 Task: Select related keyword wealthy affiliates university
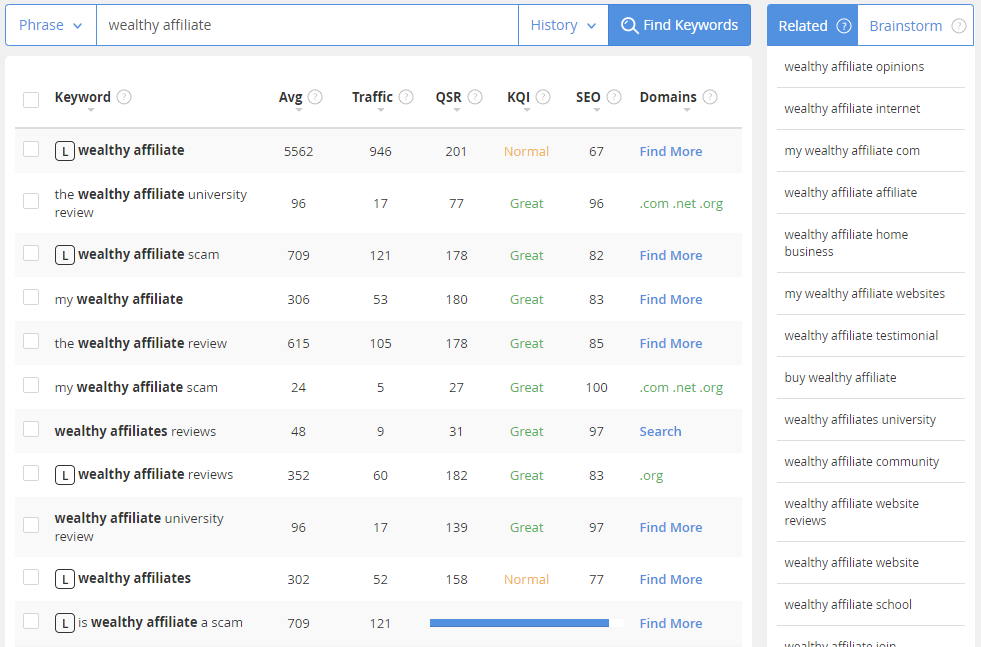coord(860,419)
